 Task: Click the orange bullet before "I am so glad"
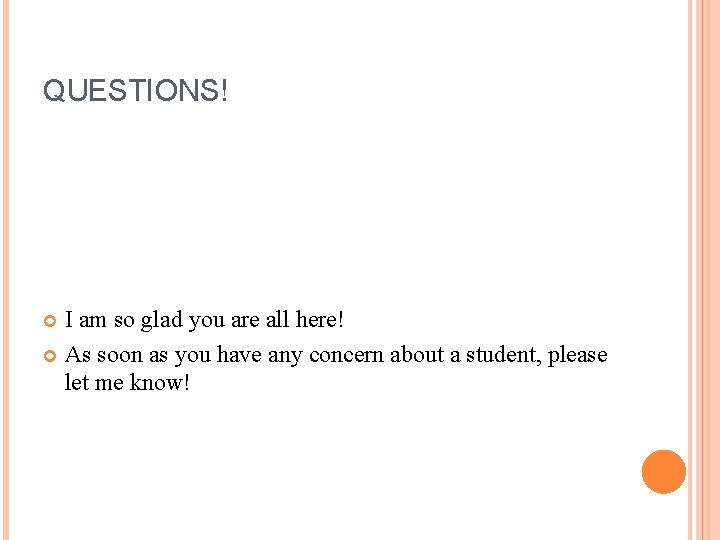[x=51, y=322]
